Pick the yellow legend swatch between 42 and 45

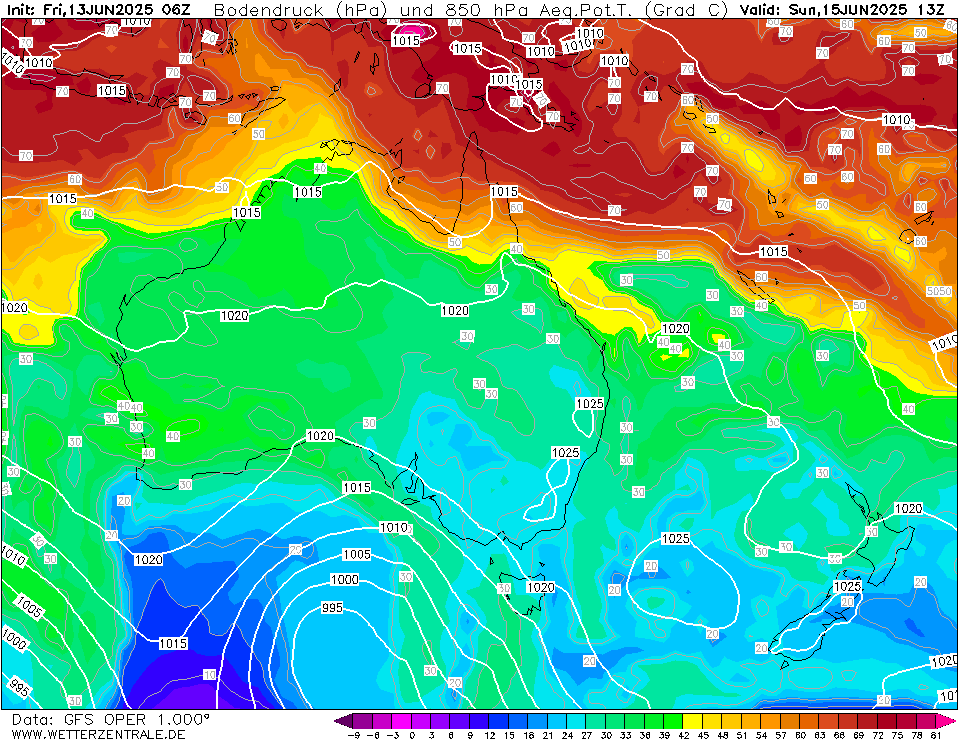click(x=692, y=720)
